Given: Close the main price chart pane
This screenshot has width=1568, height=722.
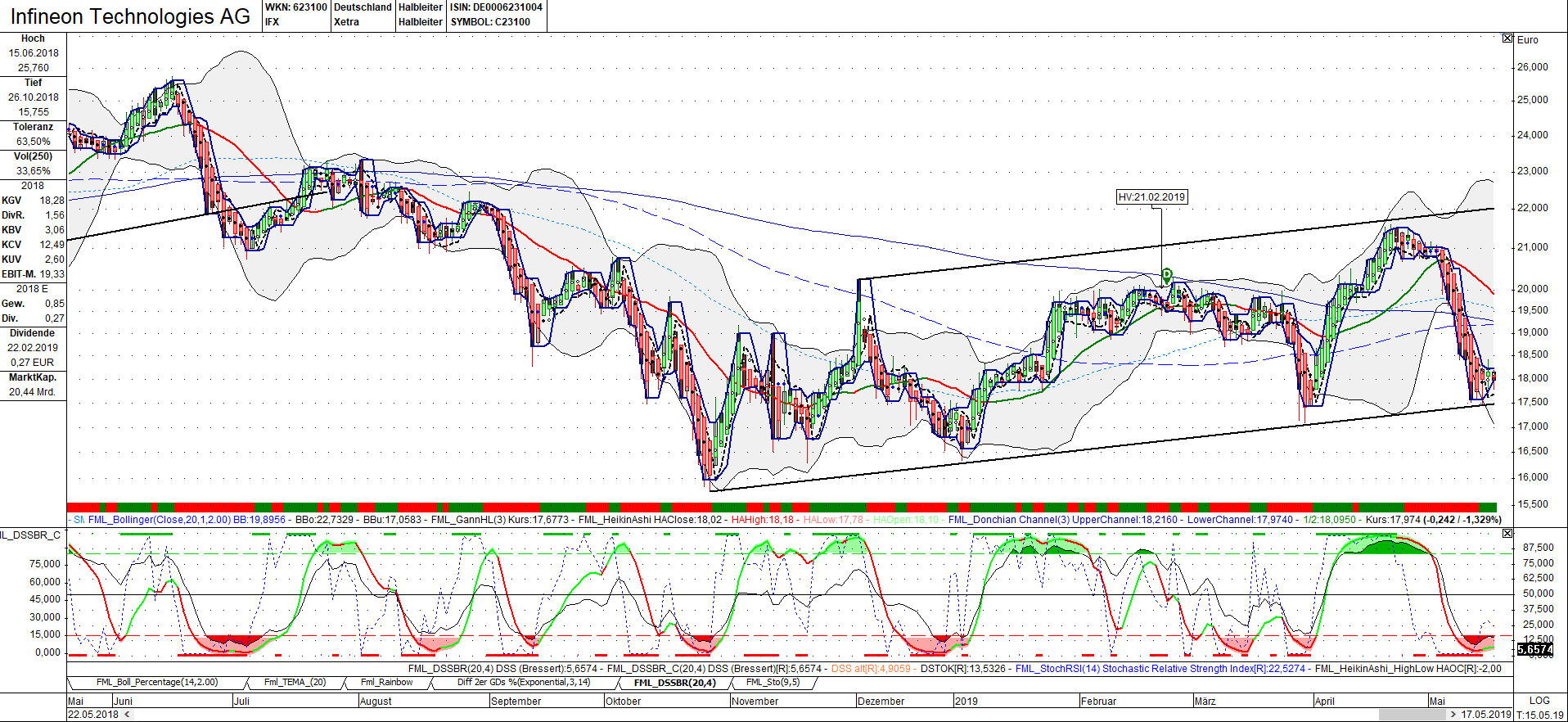Looking at the screenshot, I should [1507, 38].
